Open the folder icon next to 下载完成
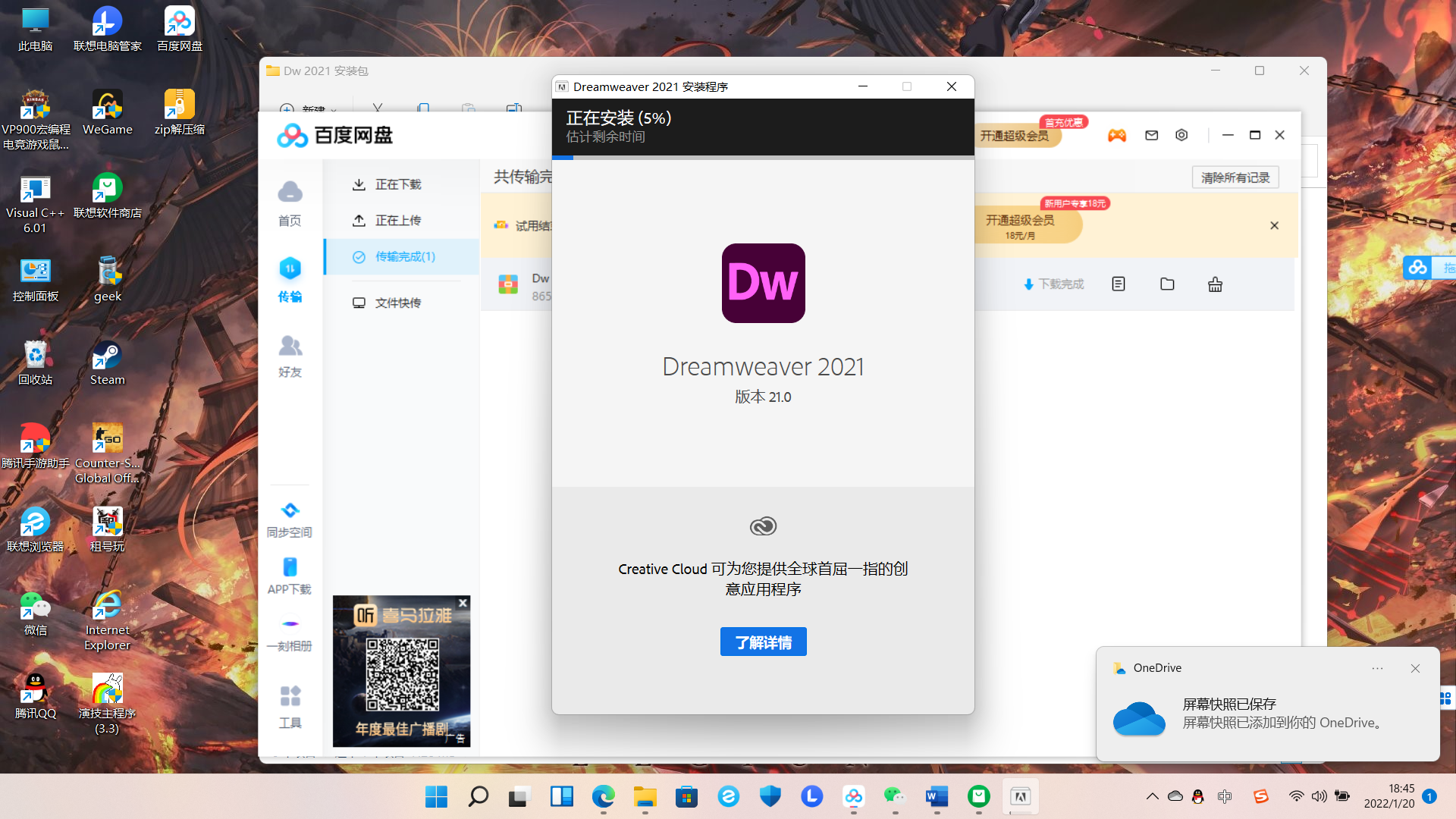The image size is (1456, 819). (x=1167, y=284)
